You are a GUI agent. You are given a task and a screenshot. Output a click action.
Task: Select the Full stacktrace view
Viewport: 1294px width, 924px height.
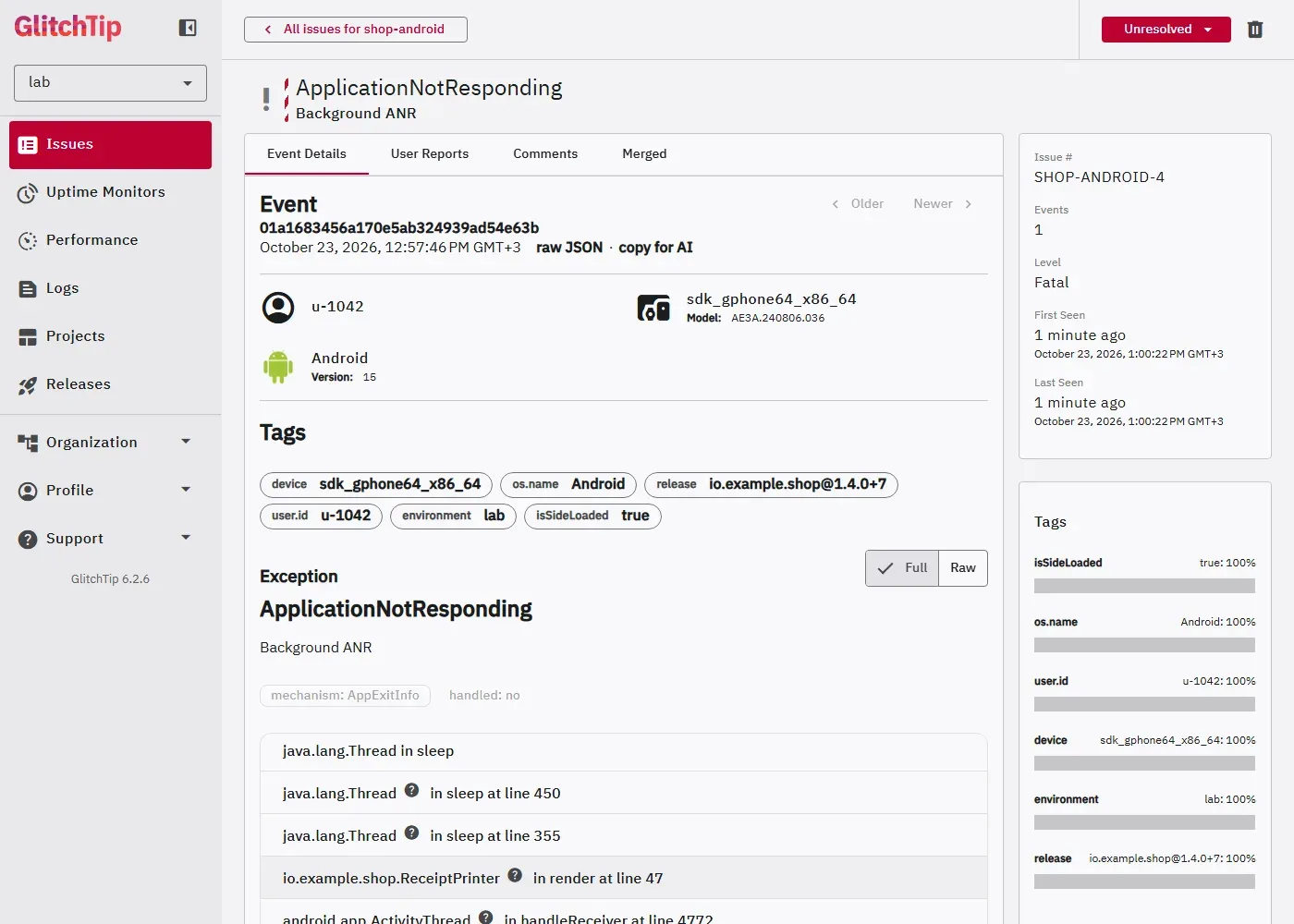(902, 568)
